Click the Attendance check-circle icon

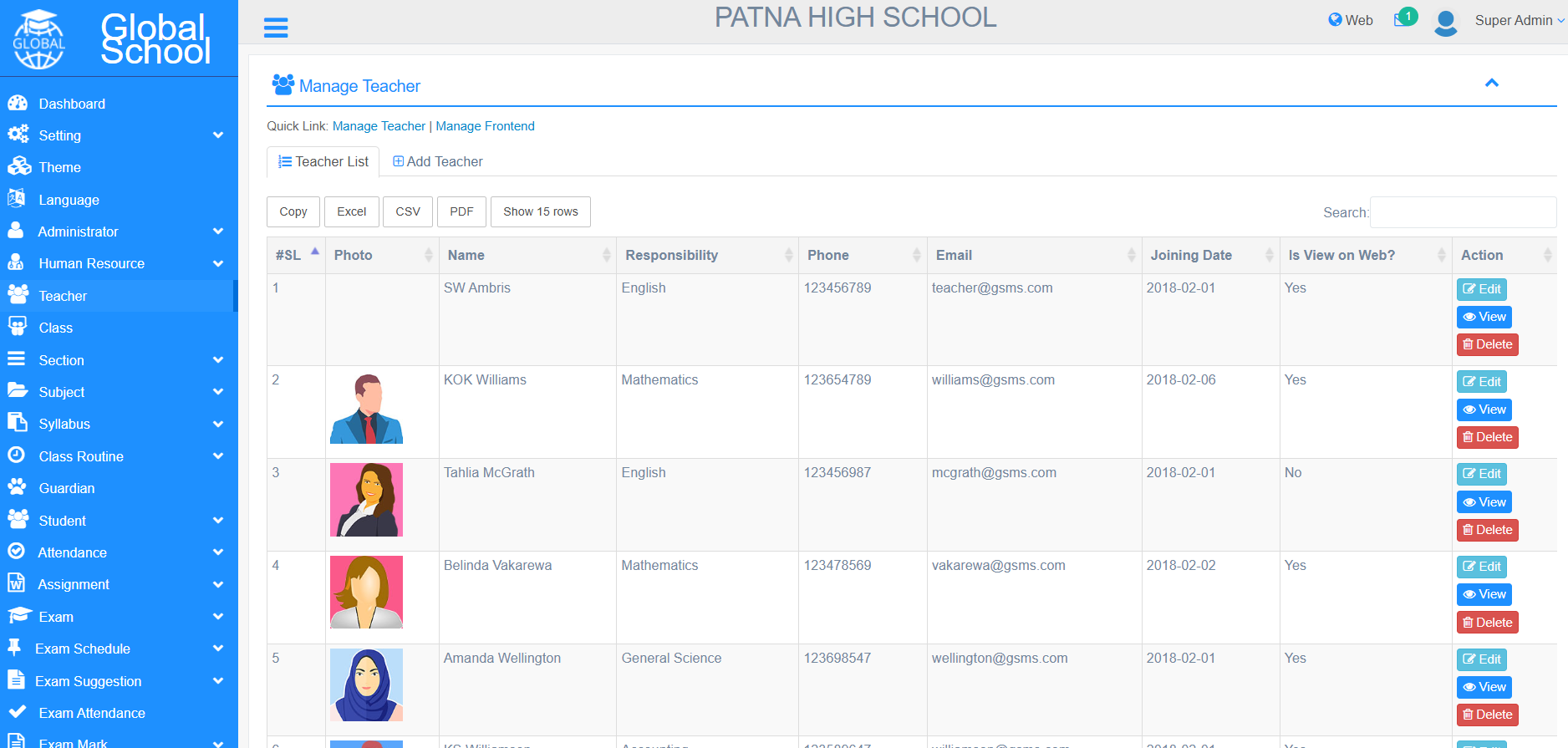pyautogui.click(x=16, y=551)
